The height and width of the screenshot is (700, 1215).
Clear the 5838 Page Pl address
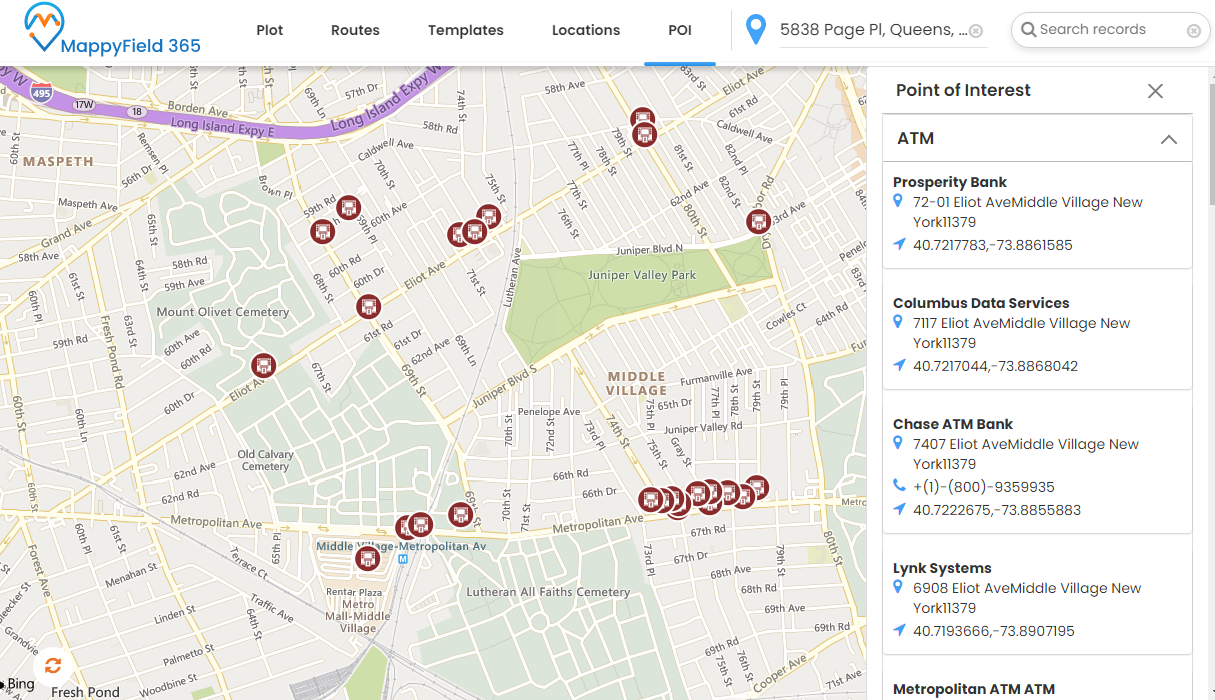coord(976,31)
